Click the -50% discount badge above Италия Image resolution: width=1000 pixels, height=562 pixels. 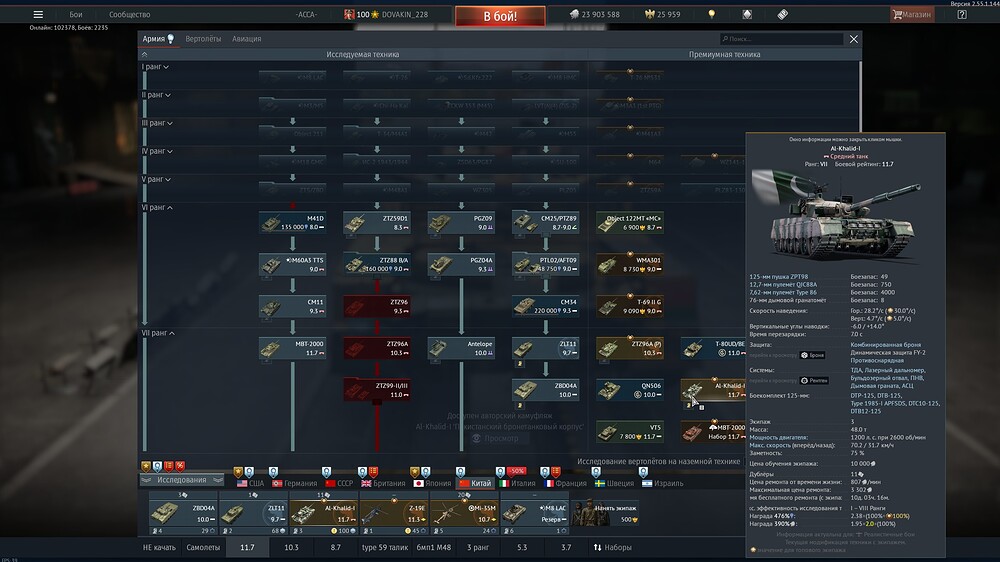point(516,471)
